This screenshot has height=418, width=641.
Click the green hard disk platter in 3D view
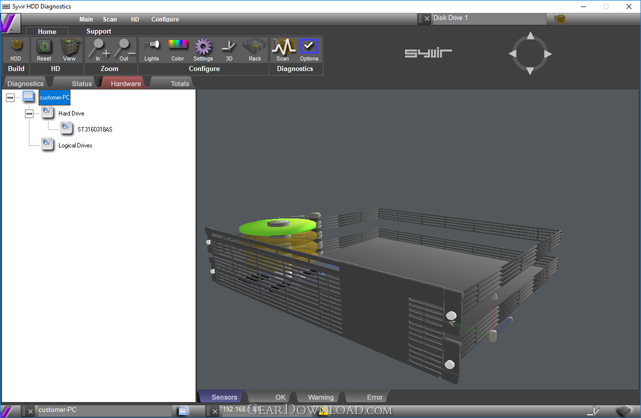pos(277,227)
